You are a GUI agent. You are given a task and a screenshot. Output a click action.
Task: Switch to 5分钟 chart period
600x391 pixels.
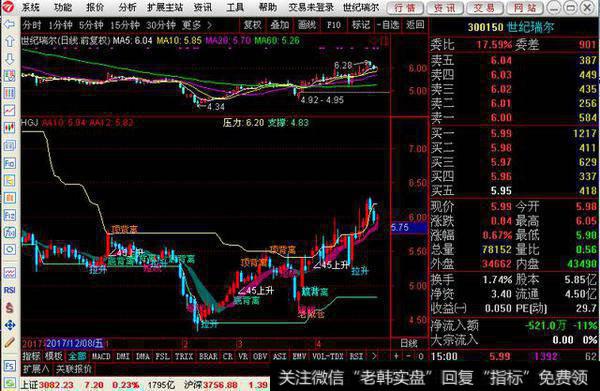click(x=91, y=25)
